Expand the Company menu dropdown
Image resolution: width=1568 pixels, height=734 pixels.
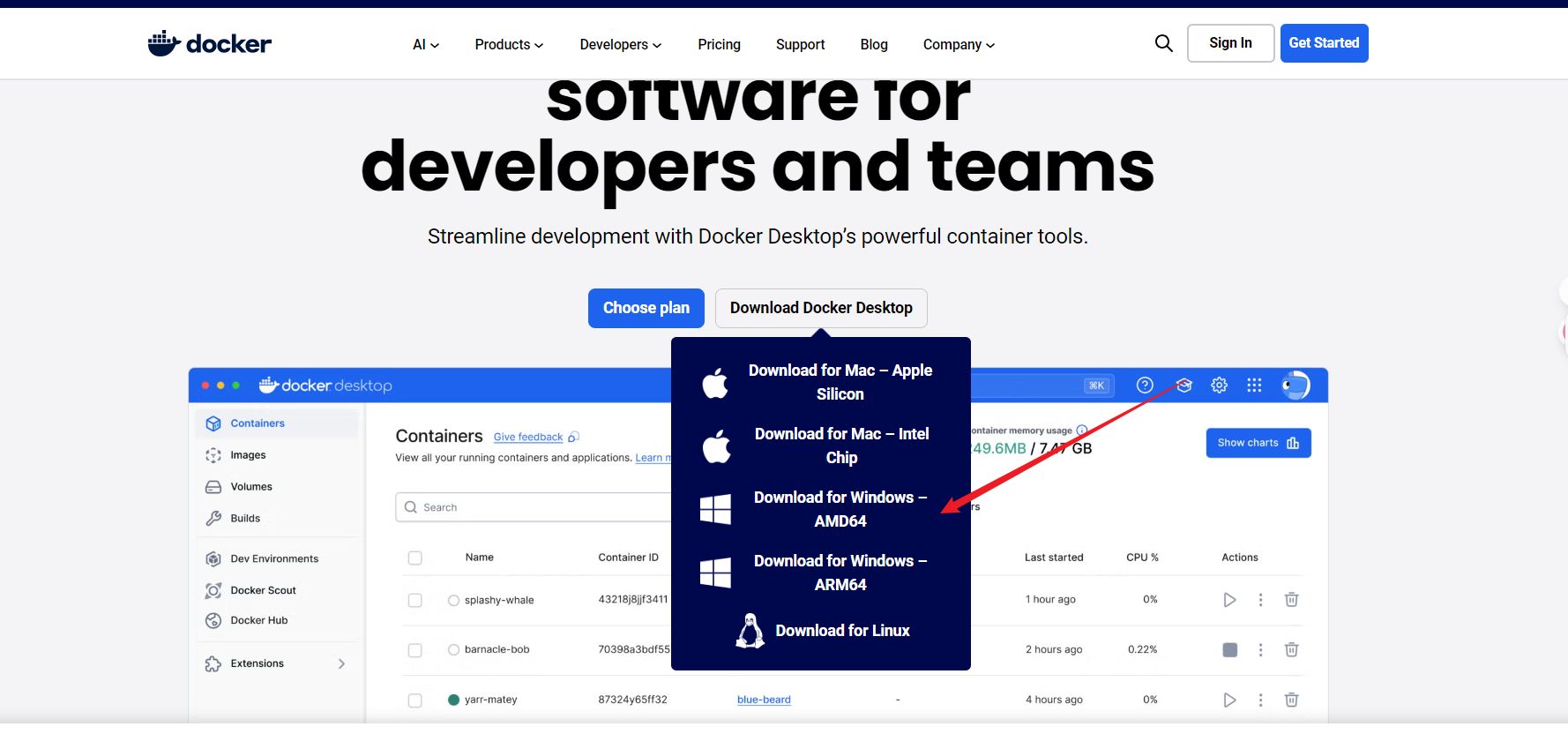959,45
